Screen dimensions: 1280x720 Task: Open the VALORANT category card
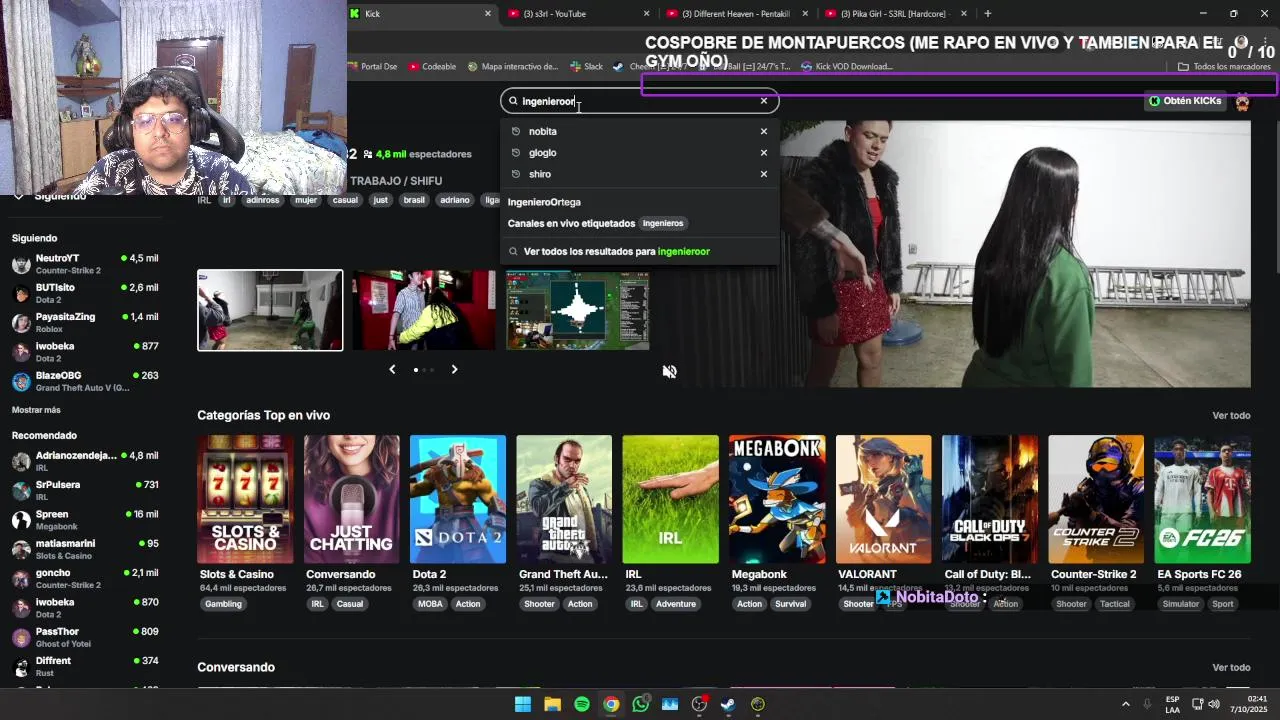click(883, 499)
